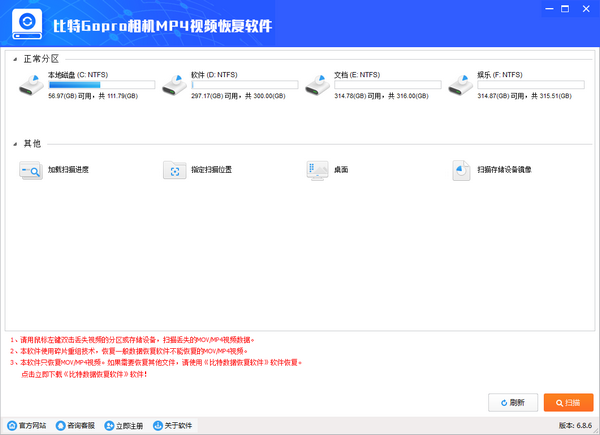Select the local disk C: drive icon
Screen dimensions: 600x435
[31, 85]
